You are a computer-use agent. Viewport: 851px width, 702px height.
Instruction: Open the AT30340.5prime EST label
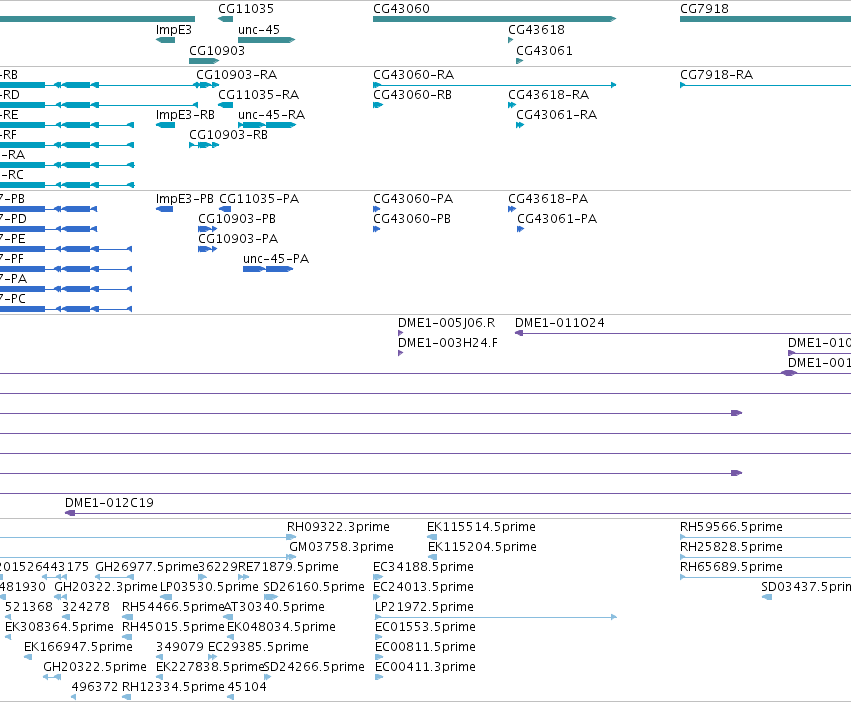click(x=274, y=607)
